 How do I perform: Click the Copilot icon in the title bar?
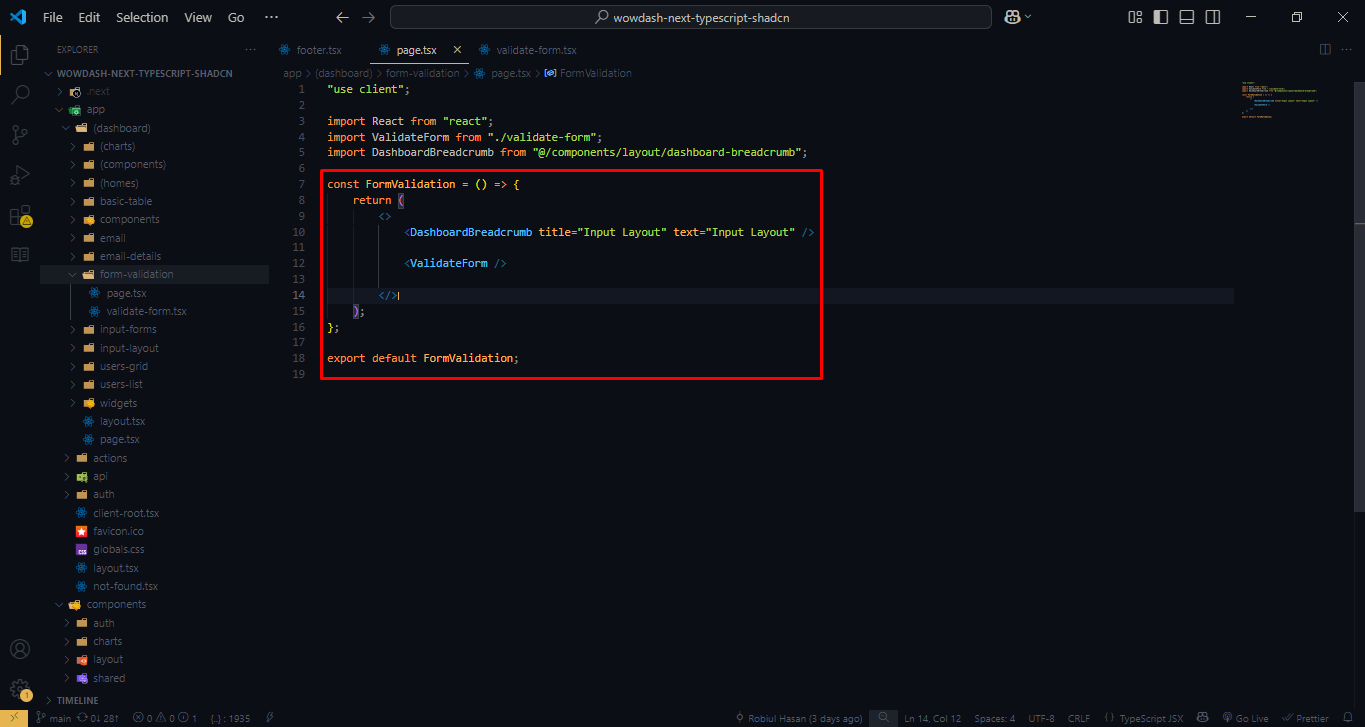(x=1011, y=16)
